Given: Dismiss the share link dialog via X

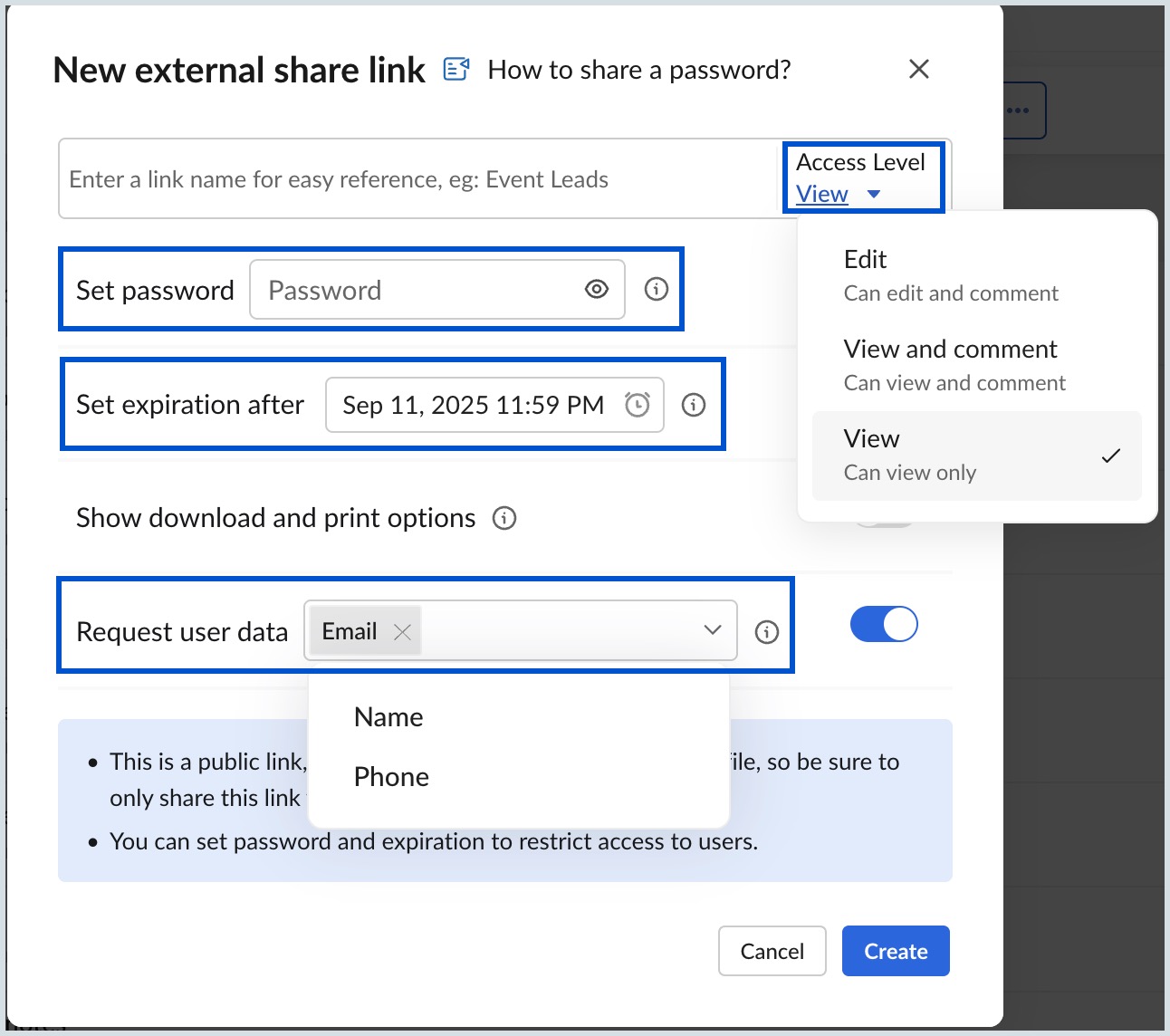Looking at the screenshot, I should (x=918, y=69).
